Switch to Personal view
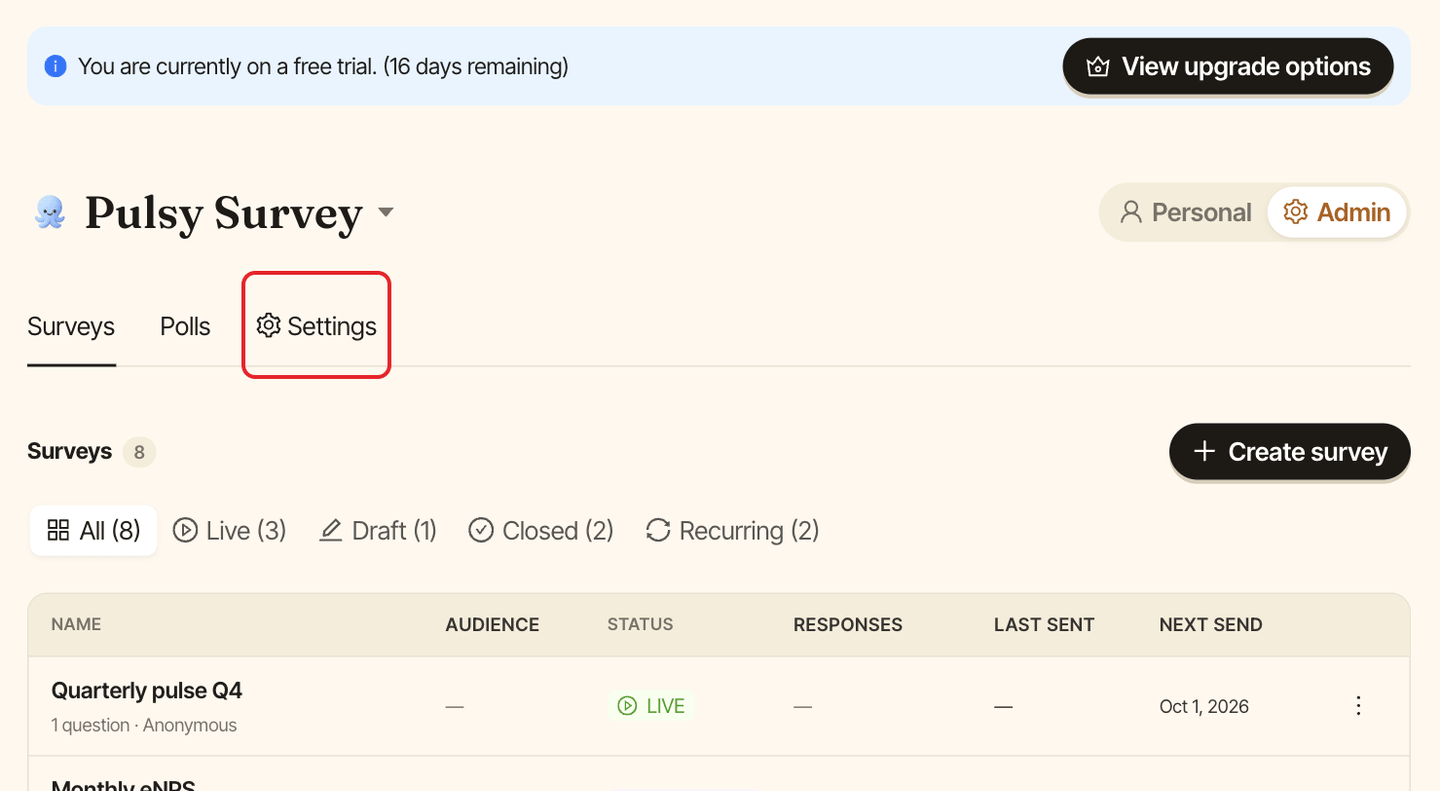1440x791 pixels. point(1185,212)
